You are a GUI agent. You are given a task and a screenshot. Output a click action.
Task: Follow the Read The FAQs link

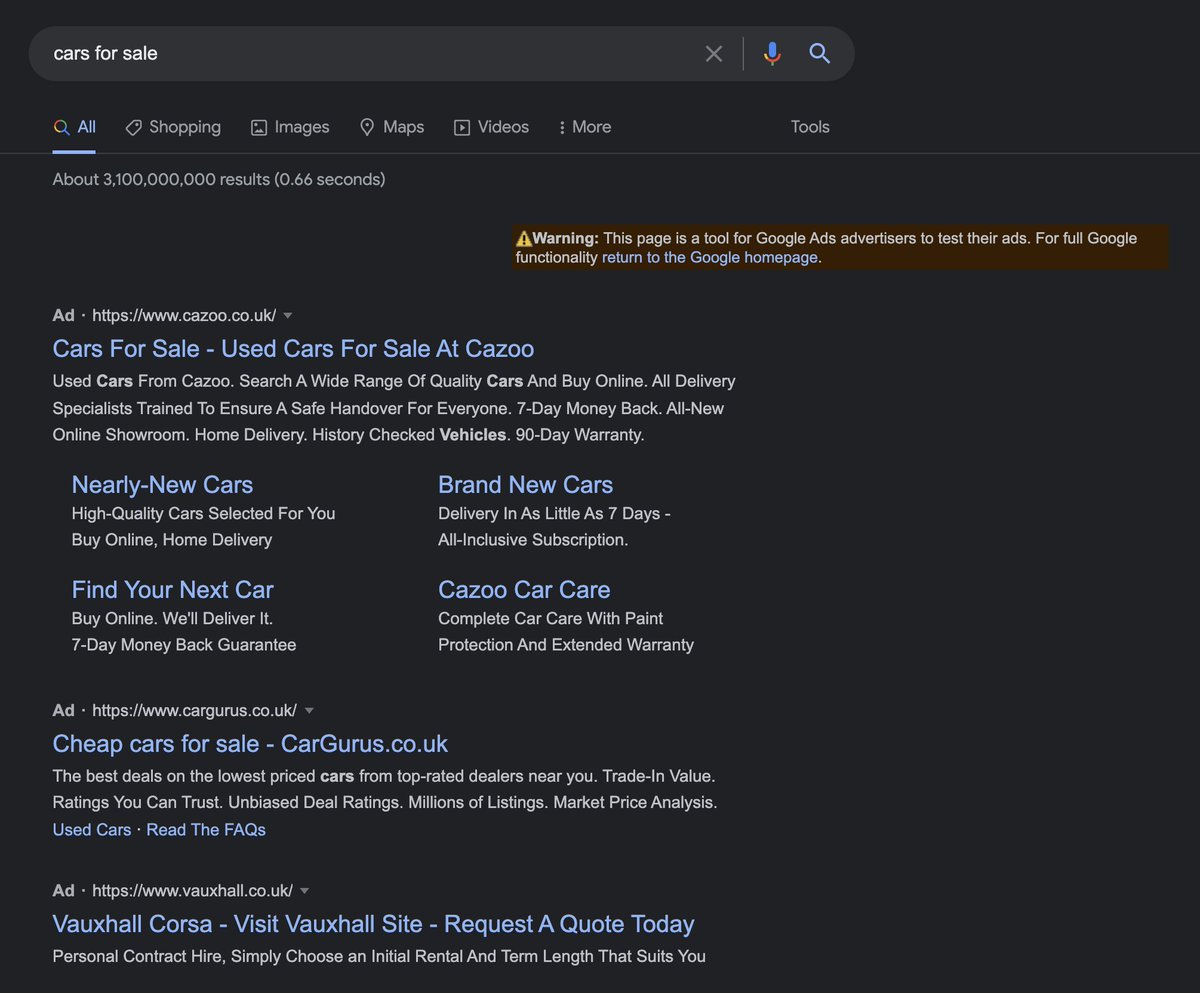click(206, 830)
